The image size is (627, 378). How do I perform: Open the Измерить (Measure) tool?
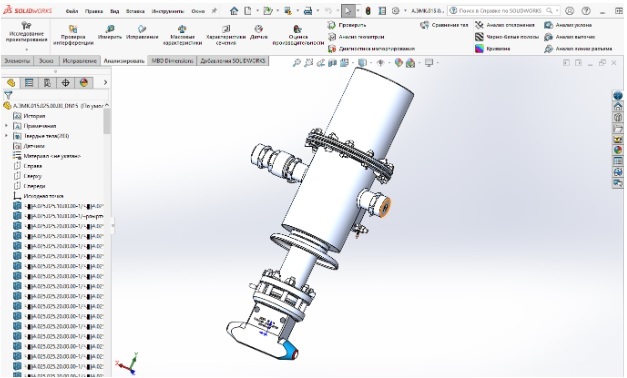(x=110, y=32)
